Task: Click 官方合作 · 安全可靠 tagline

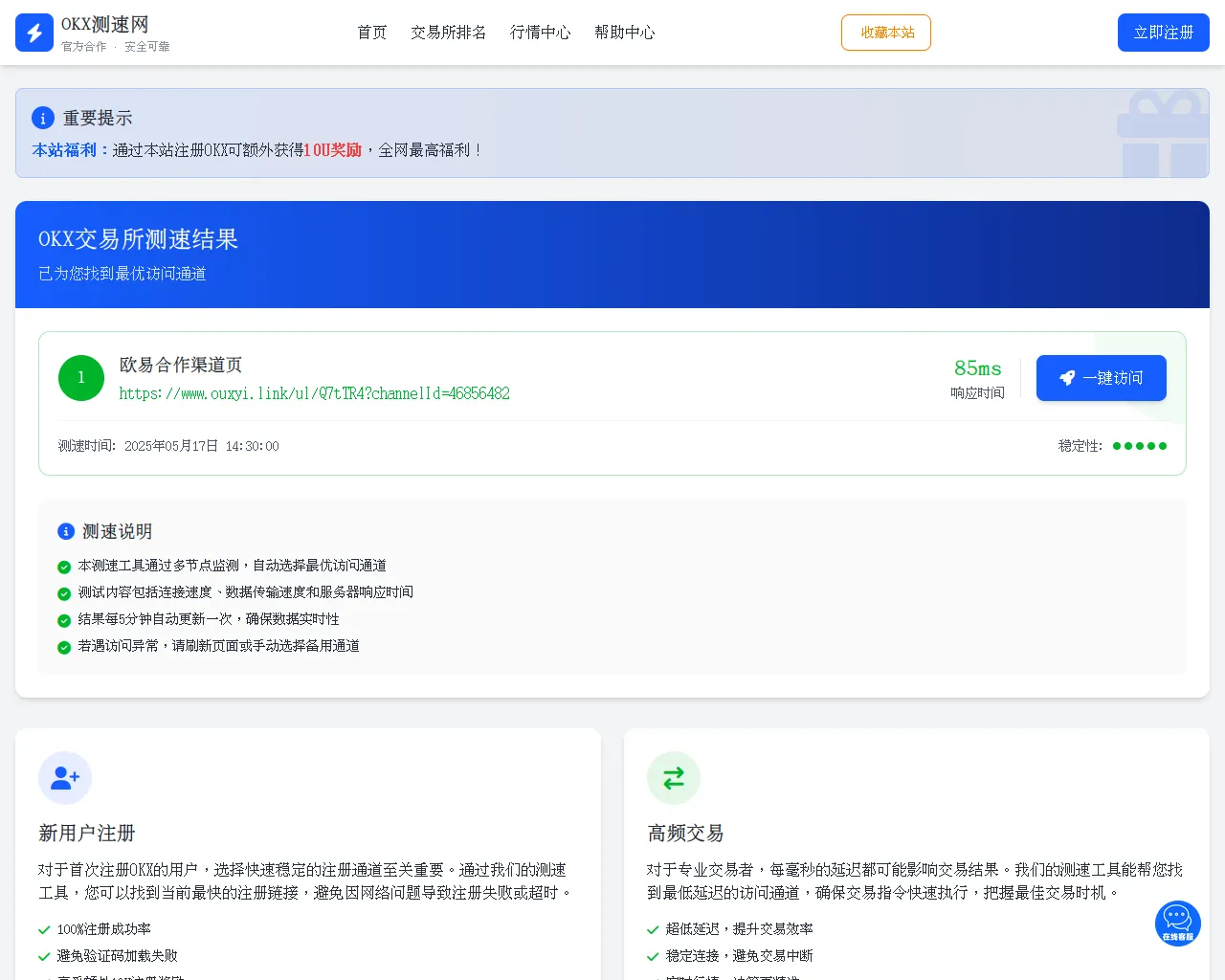Action: point(116,46)
